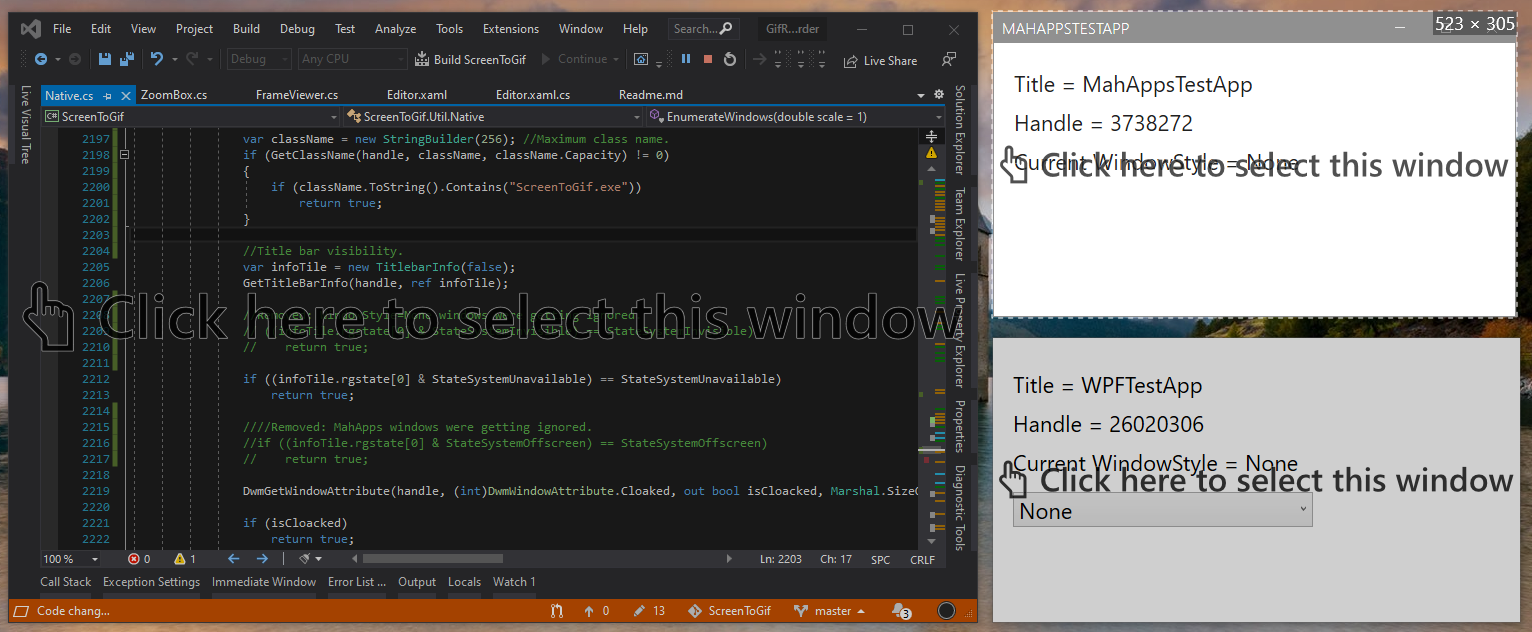Click the Continue debugging button

(580, 60)
